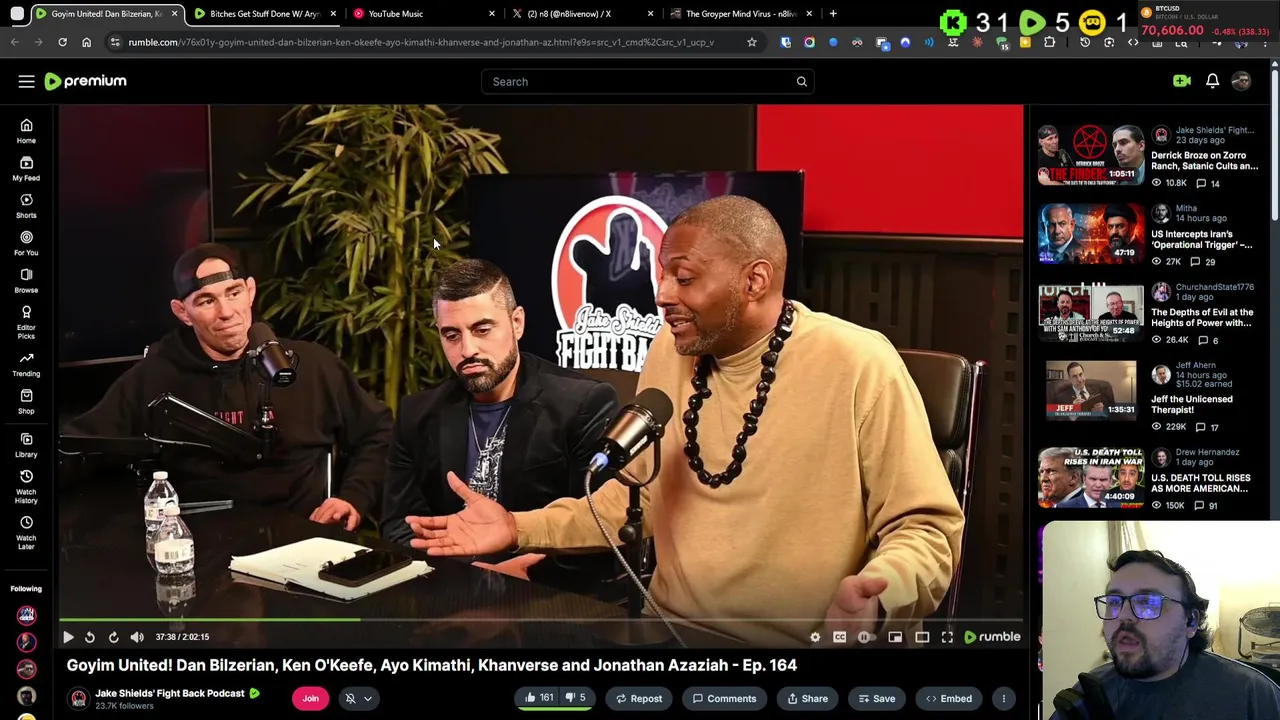Image resolution: width=1280 pixels, height=720 pixels.
Task: Dislike the video with thumbs down
Action: (577, 698)
